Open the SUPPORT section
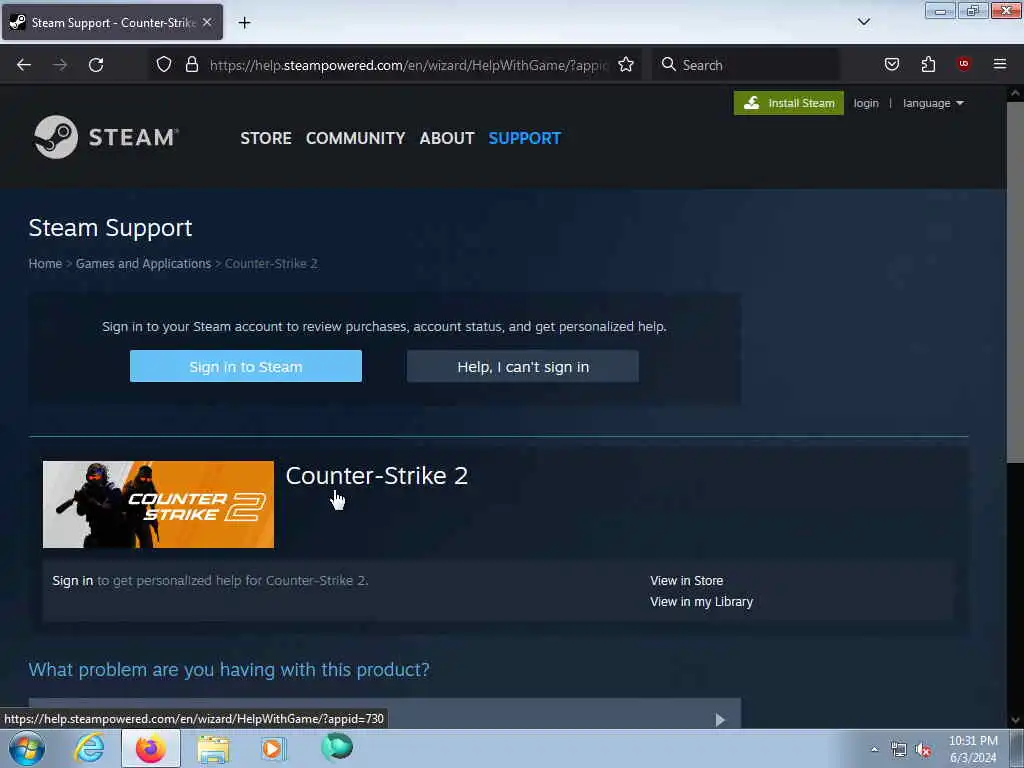 (x=524, y=138)
